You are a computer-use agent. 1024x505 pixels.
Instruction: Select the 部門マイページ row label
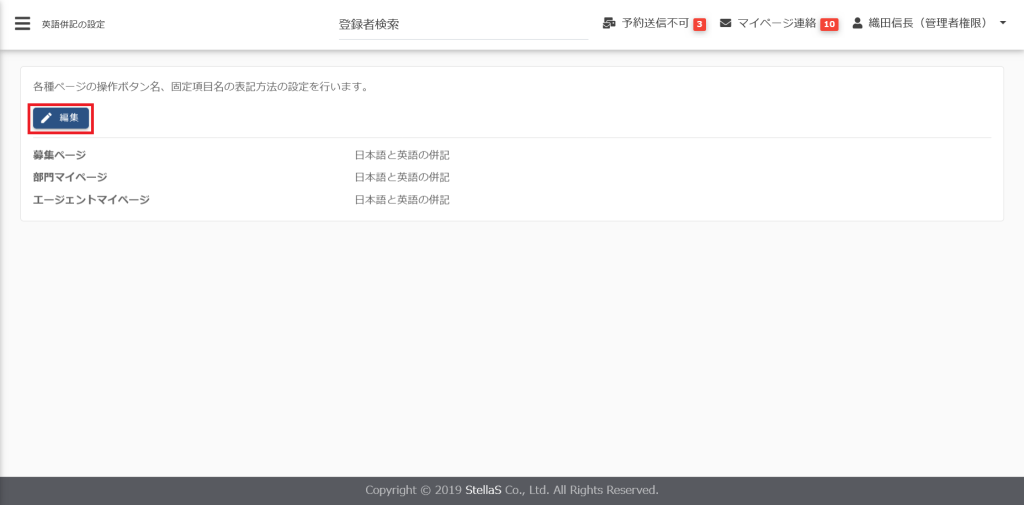(x=70, y=177)
